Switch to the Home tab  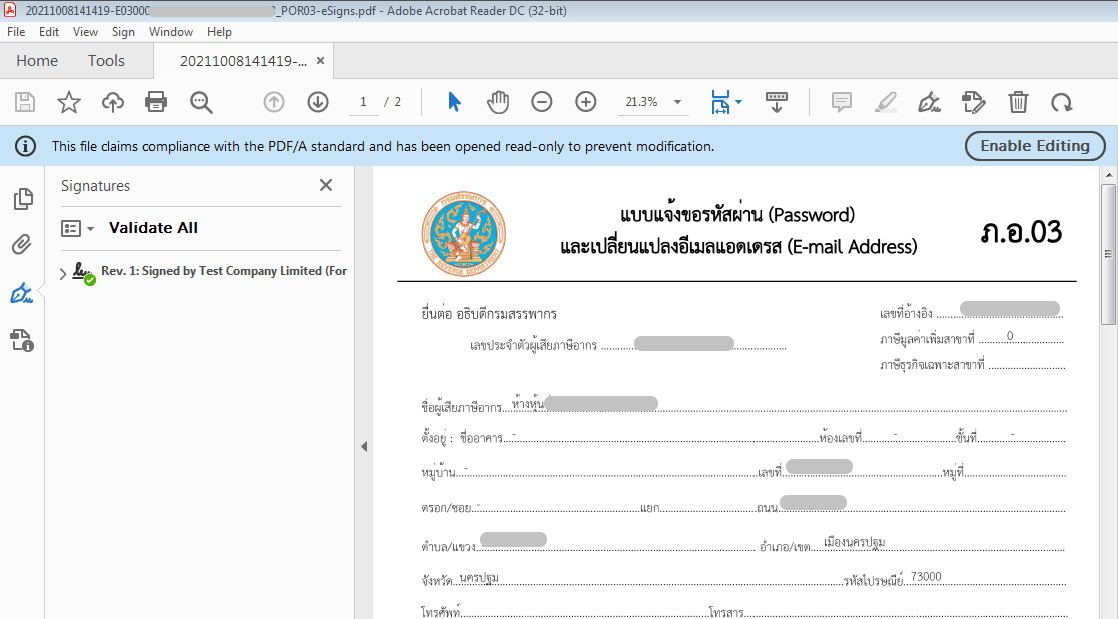click(x=37, y=61)
